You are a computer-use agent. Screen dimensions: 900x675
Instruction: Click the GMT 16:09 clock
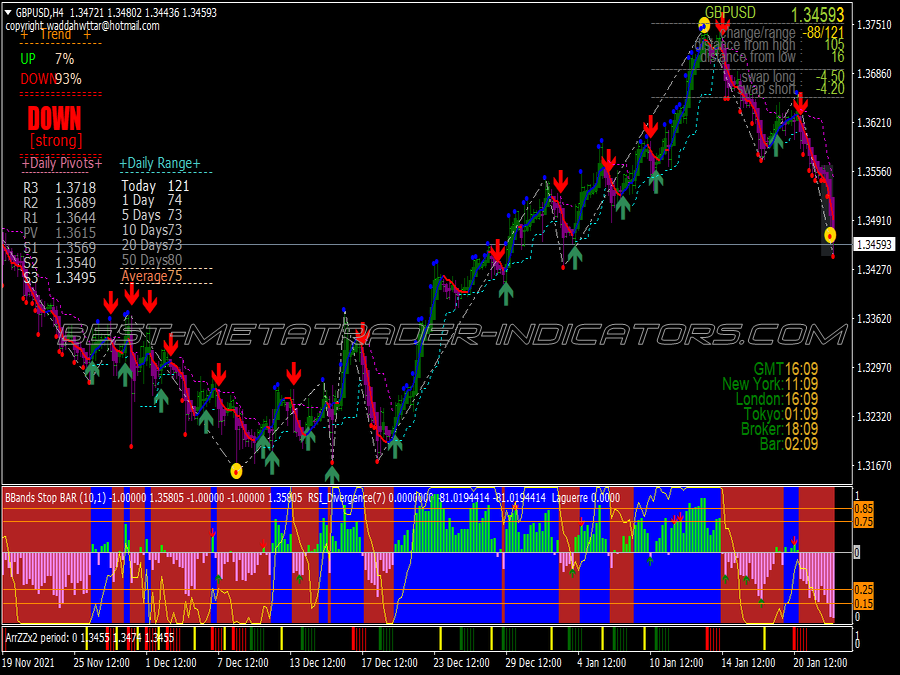pyautogui.click(x=786, y=368)
